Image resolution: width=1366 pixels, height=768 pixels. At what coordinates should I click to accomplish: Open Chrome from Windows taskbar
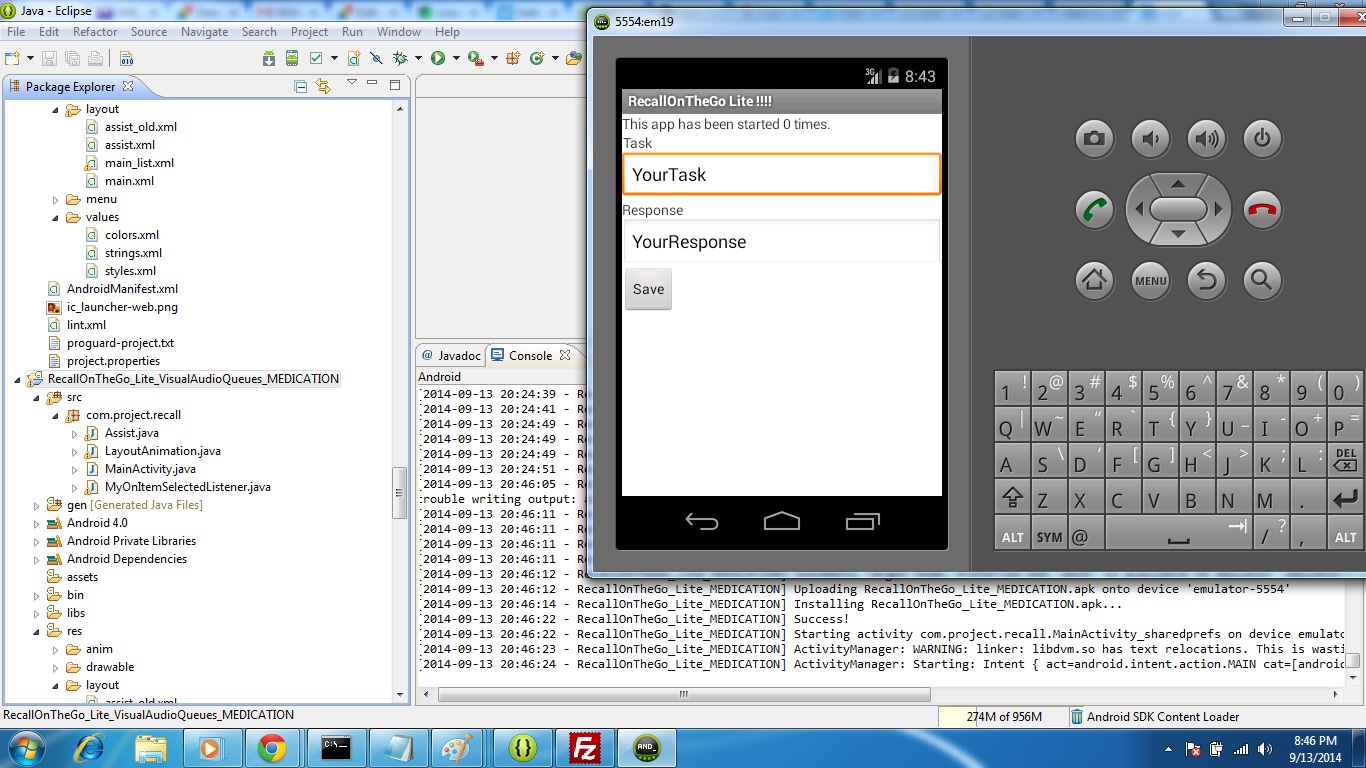pos(272,748)
